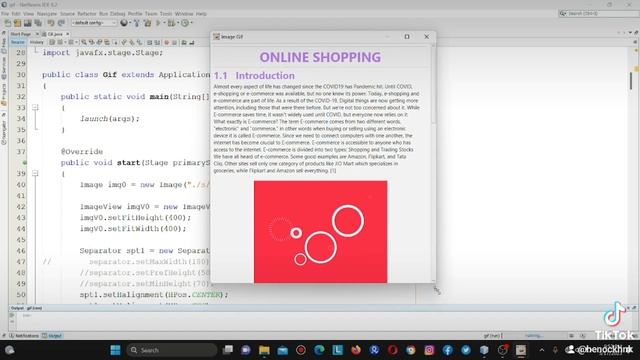Open the Help menu
640x360 pixels.
[201, 14]
